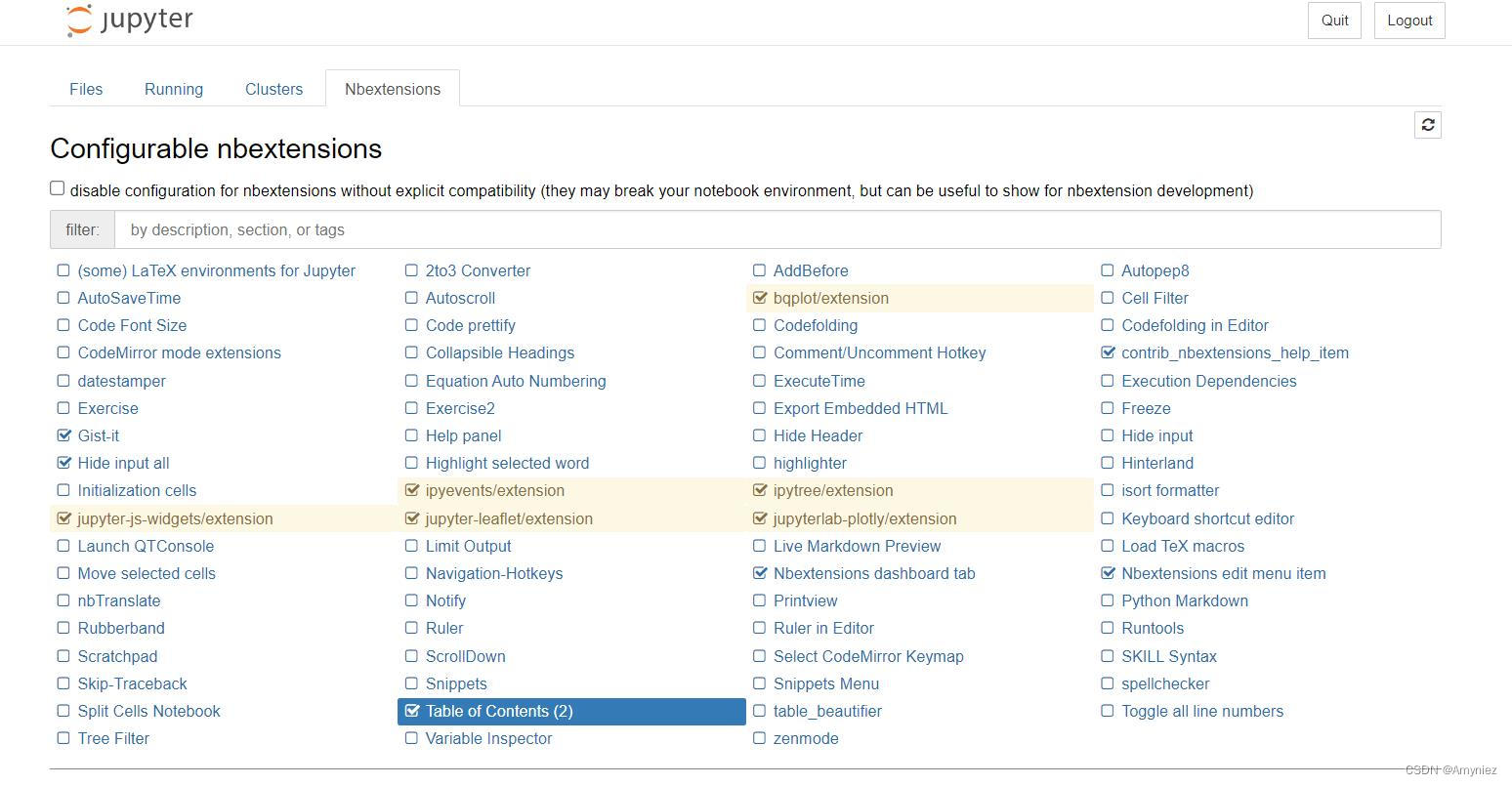
Task: Open the Tree Filter extension link
Action: (x=113, y=738)
